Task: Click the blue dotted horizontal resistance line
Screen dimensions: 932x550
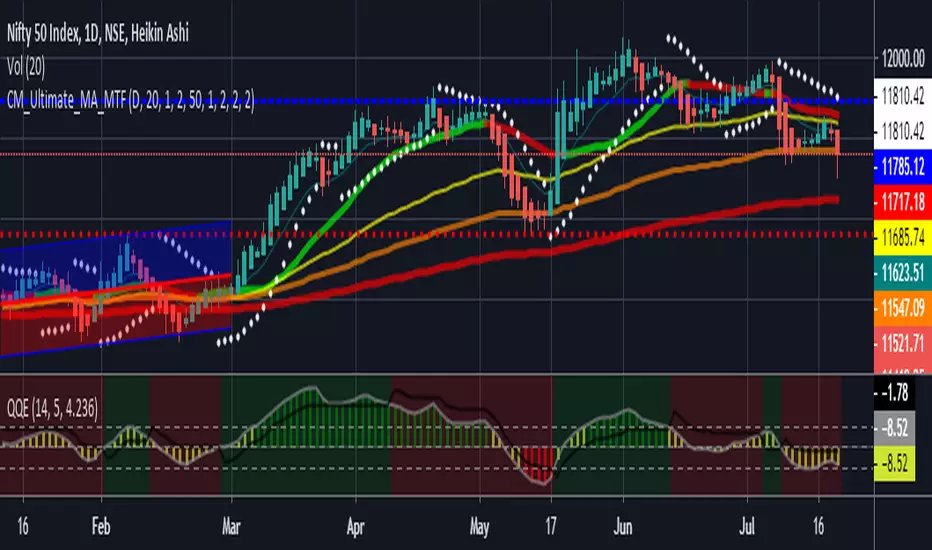Action: [437, 101]
